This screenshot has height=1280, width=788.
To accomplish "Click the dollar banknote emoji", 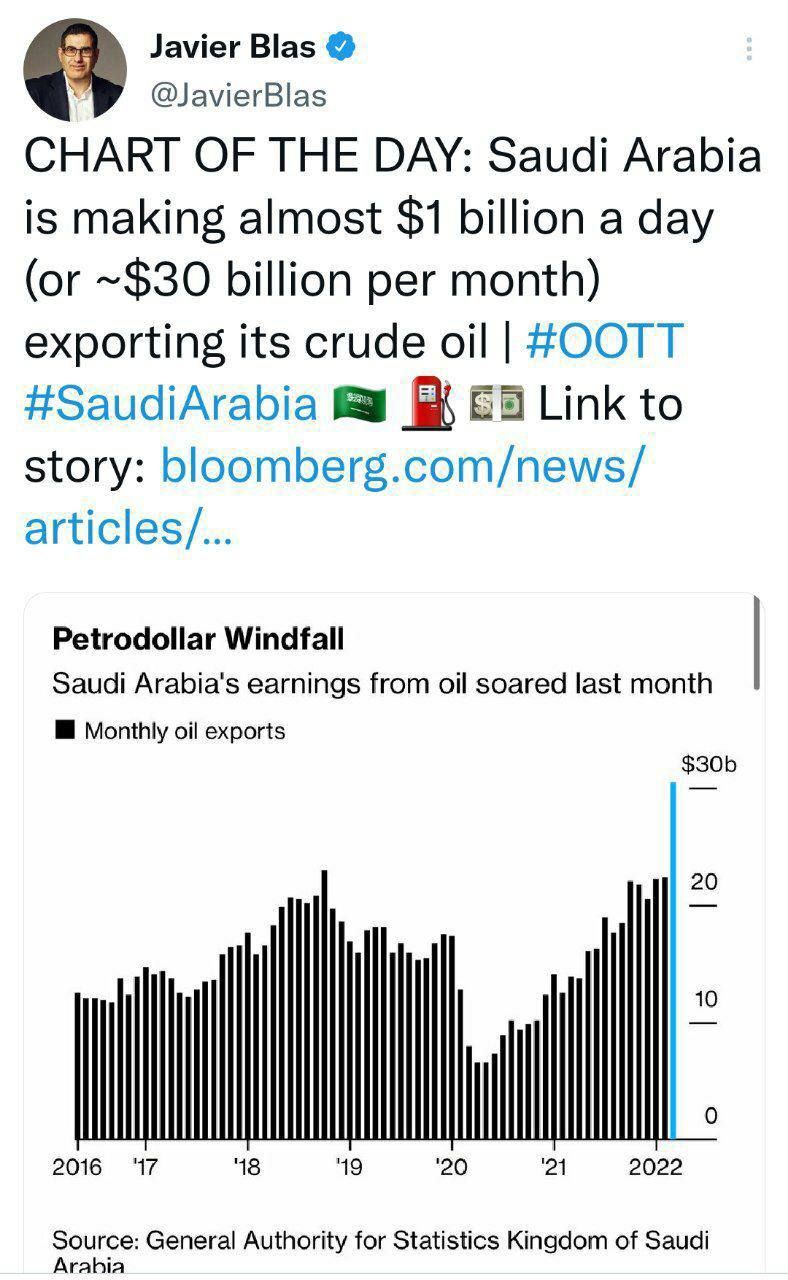I will [x=497, y=406].
